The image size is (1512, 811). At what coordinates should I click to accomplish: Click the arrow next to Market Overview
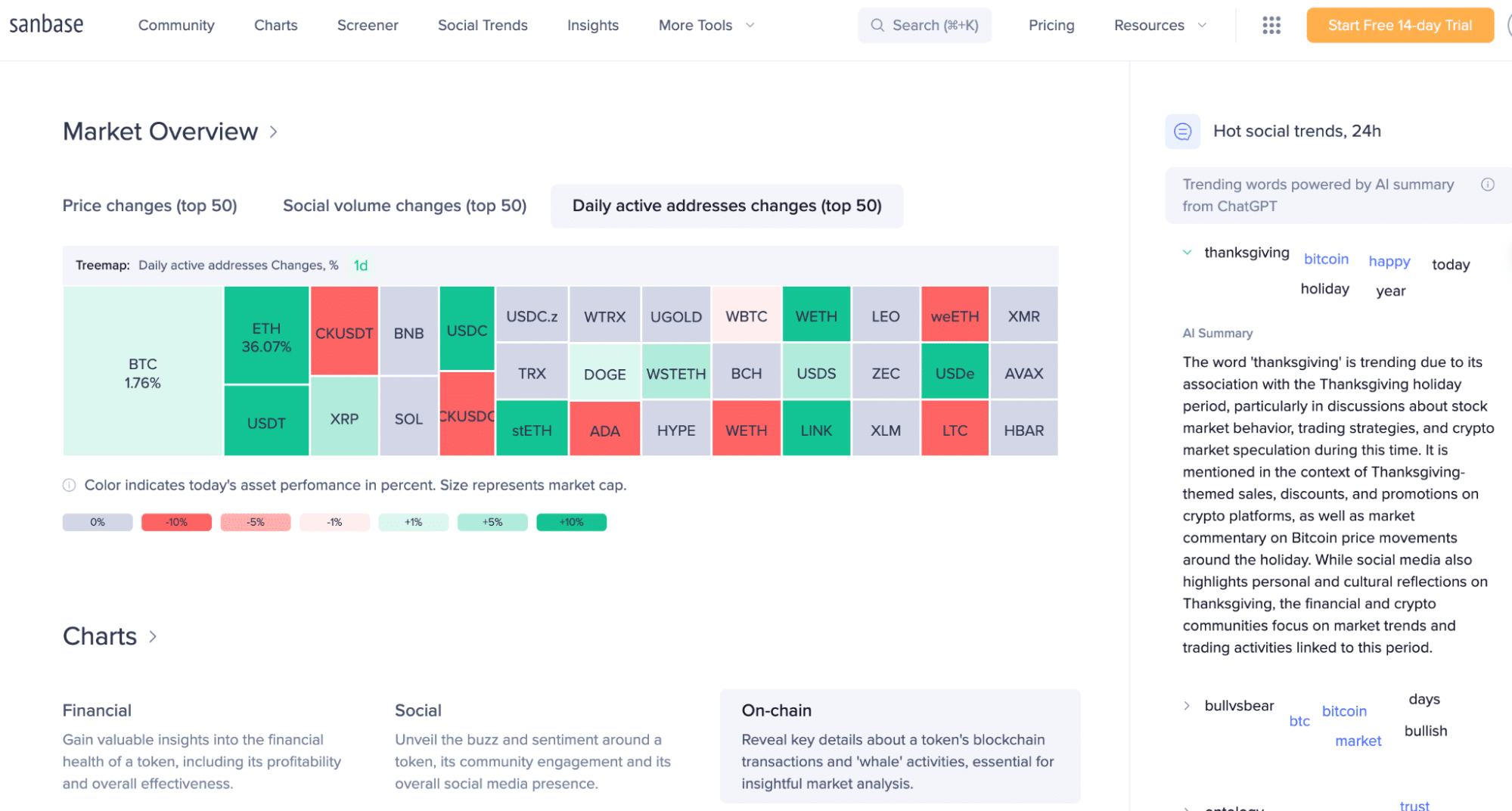(274, 132)
